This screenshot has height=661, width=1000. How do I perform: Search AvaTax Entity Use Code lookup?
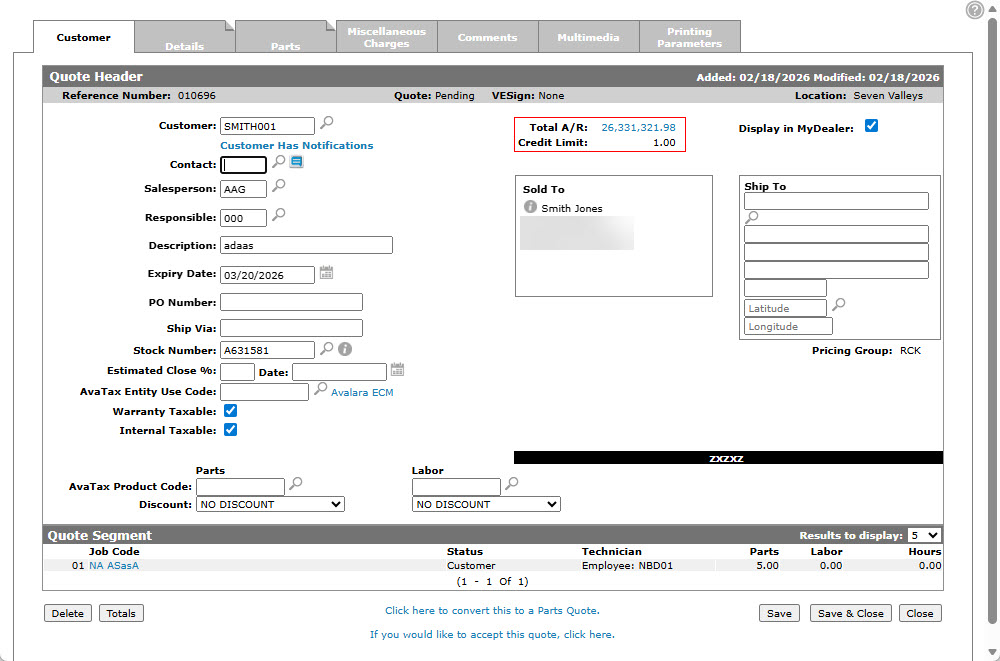(320, 390)
